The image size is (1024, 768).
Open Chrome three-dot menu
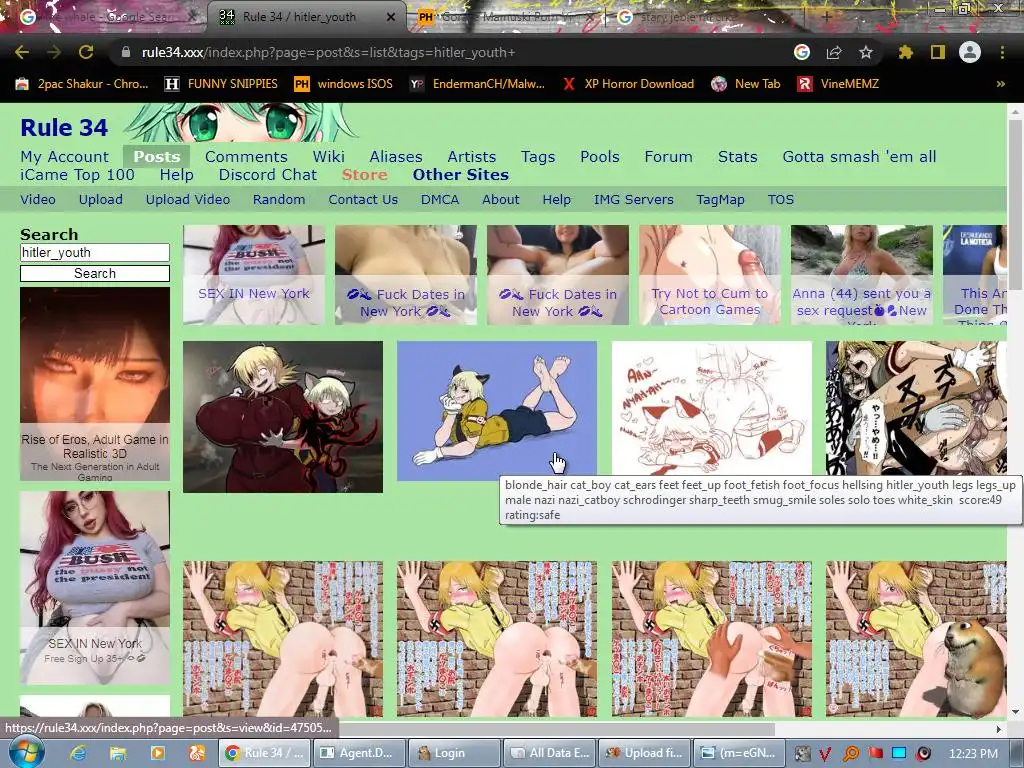pyautogui.click(x=1002, y=52)
